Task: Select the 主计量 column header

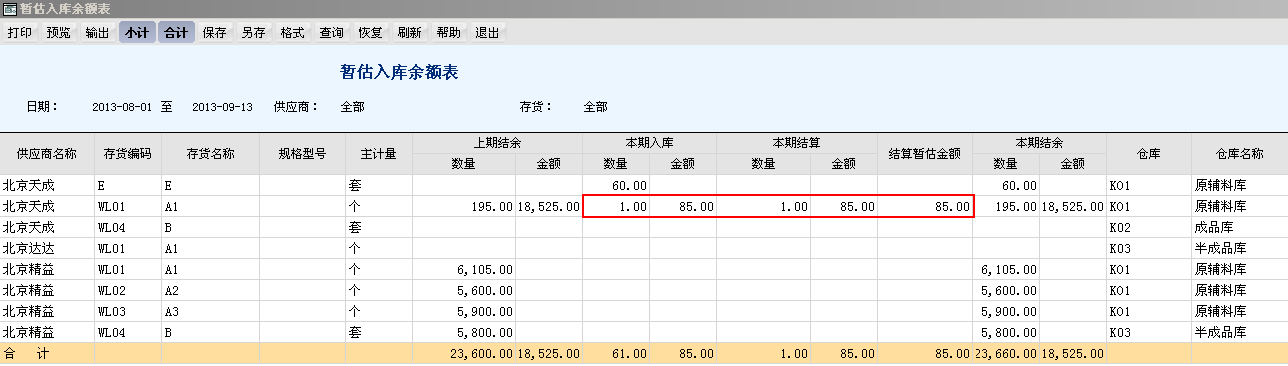Action: [379, 154]
